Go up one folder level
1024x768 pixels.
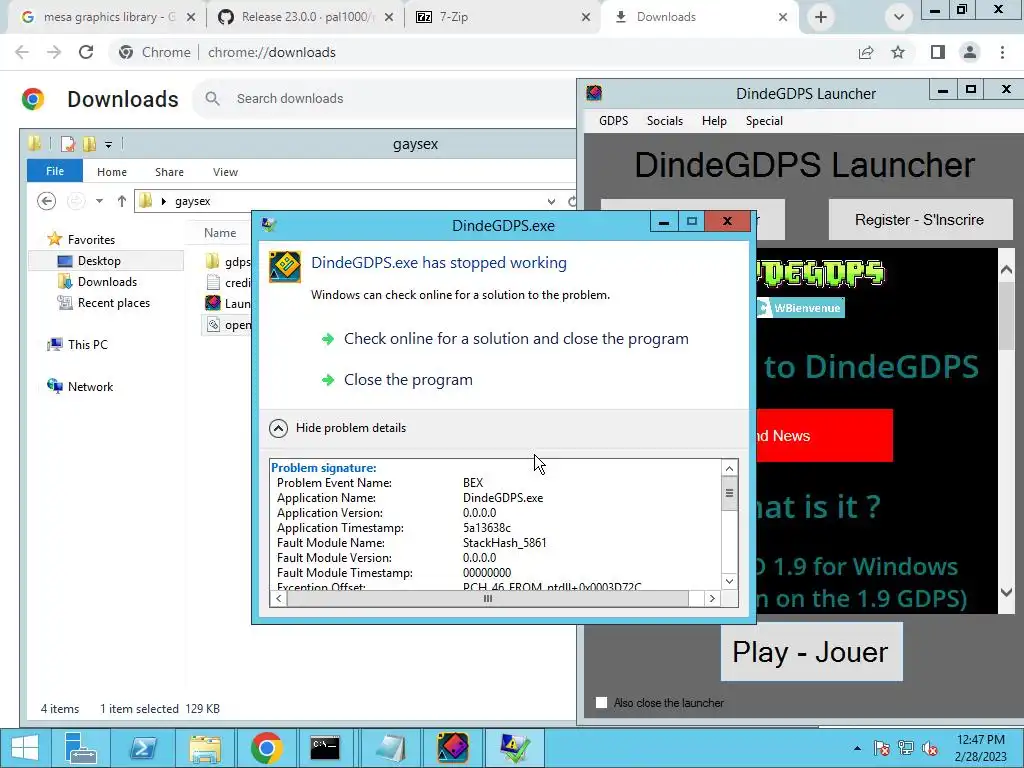pos(121,201)
